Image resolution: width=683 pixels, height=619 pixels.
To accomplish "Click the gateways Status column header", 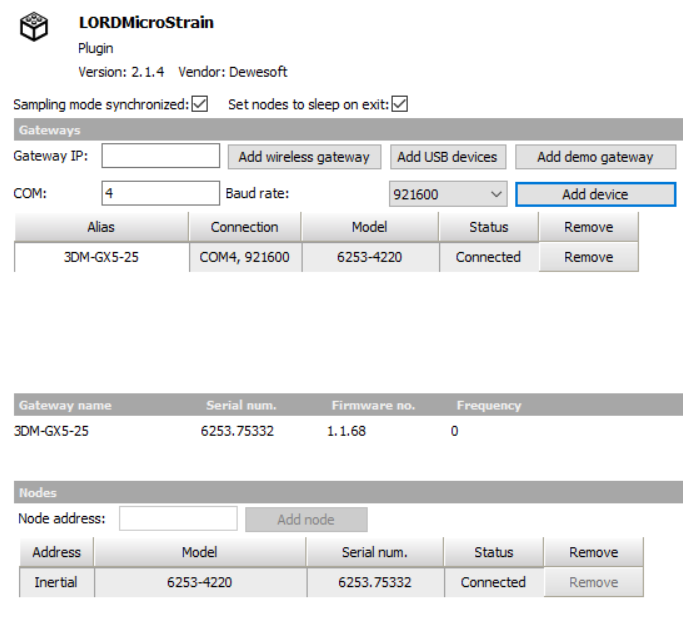I will (489, 227).
